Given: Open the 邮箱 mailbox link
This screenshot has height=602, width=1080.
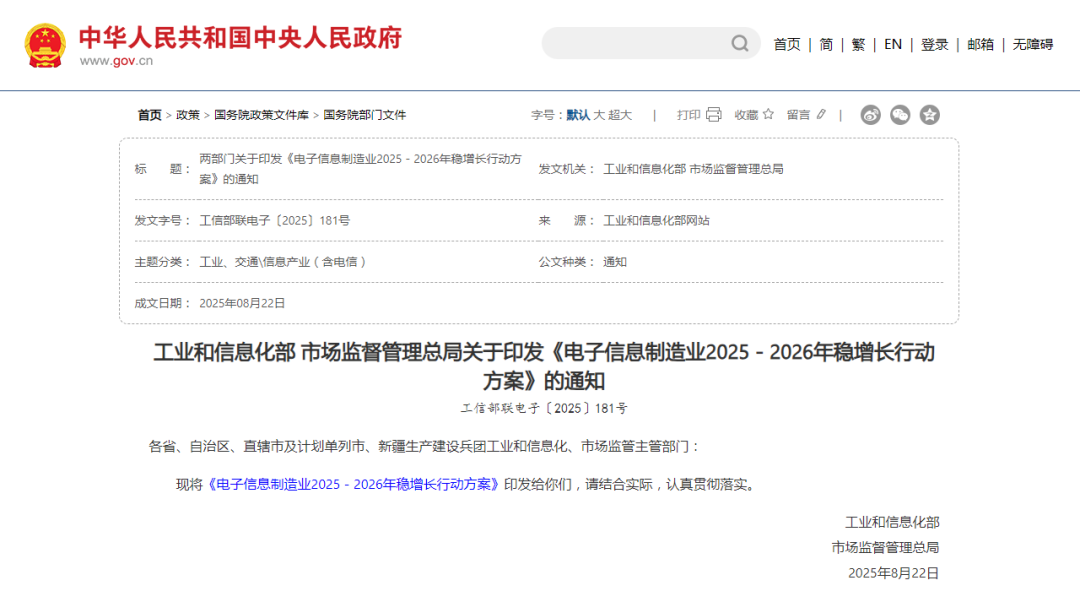Looking at the screenshot, I should 980,45.
